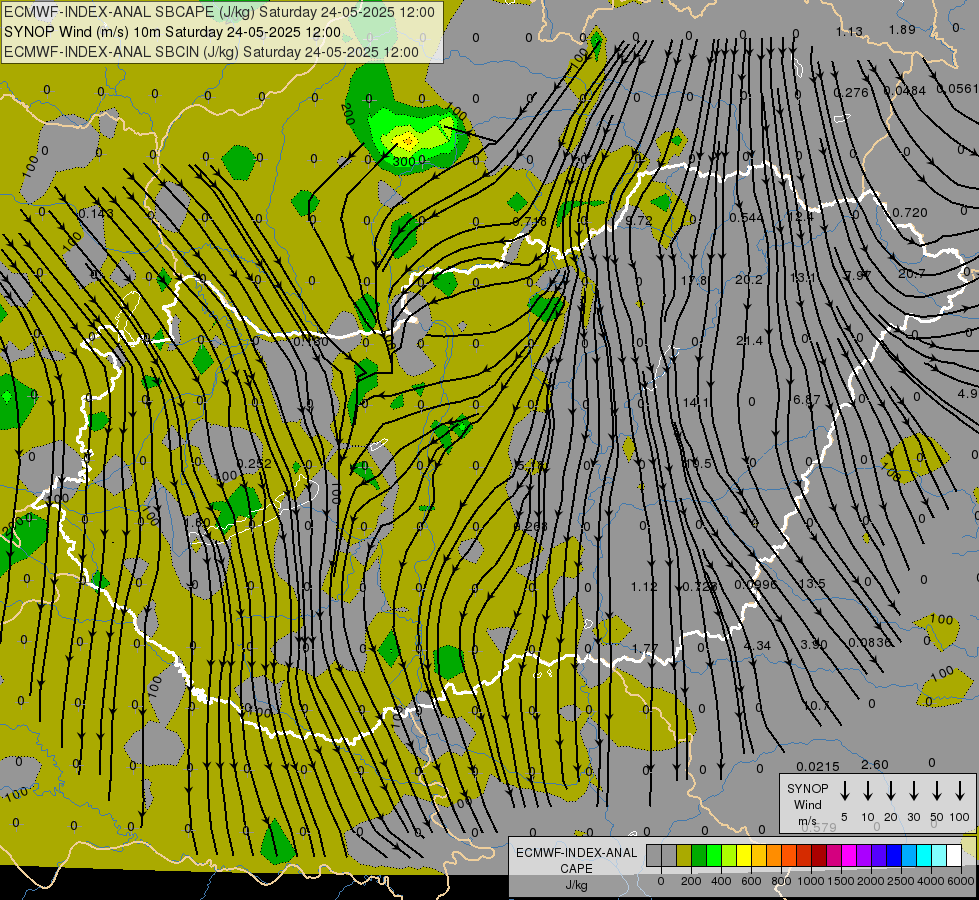The width and height of the screenshot is (979, 900).
Task: Click the 100 m/s wind arrow in the legend
Action: (960, 791)
